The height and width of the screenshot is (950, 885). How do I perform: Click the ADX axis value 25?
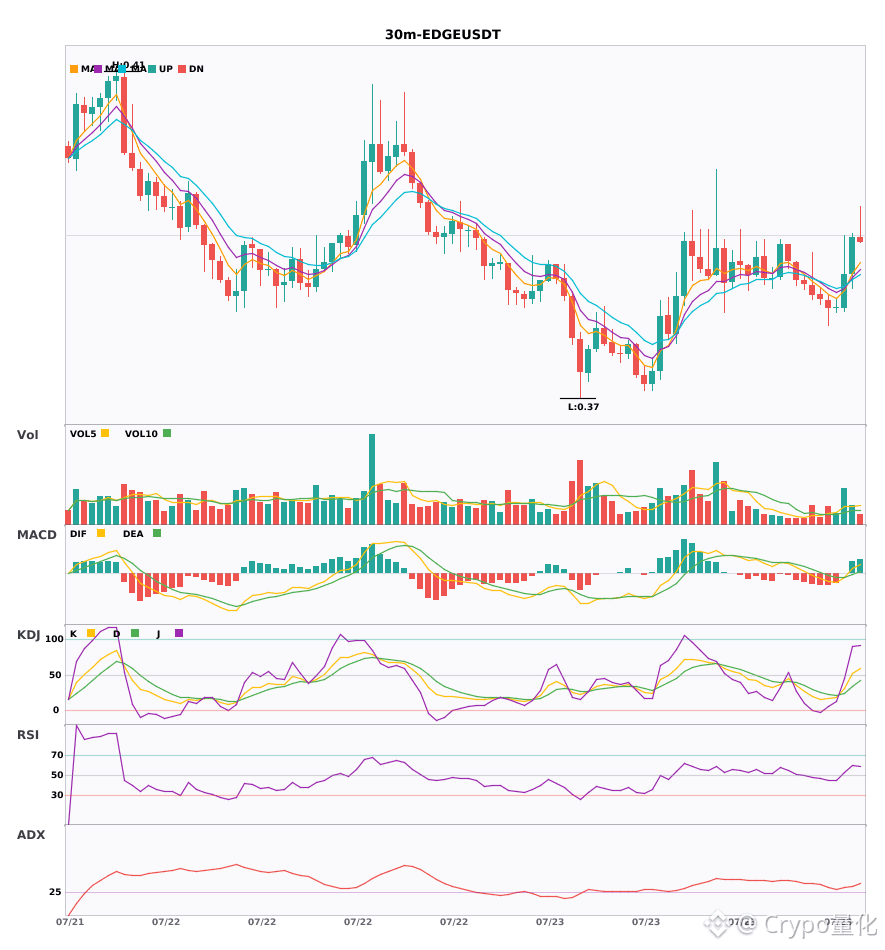pos(55,892)
